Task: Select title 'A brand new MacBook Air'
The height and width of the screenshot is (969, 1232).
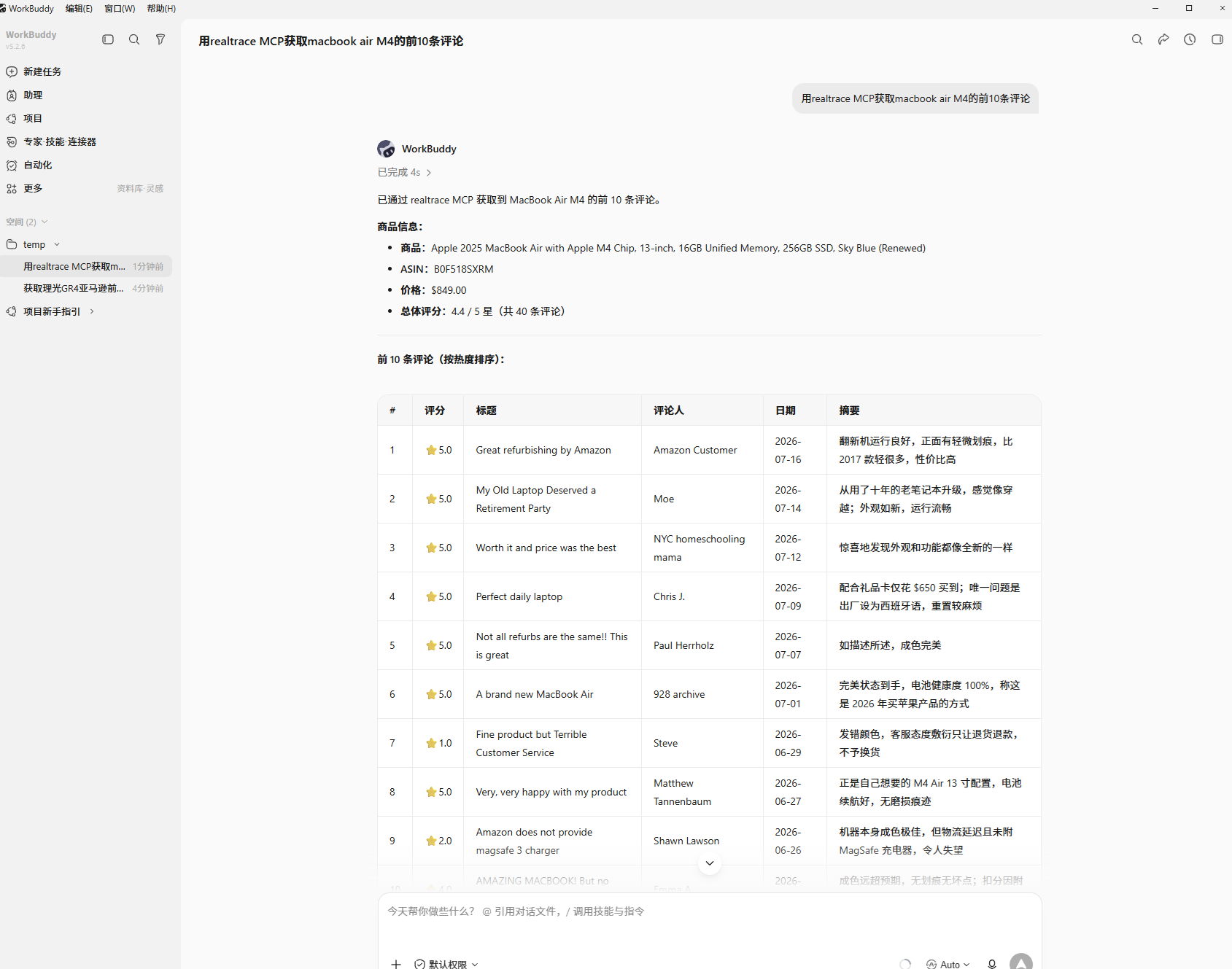Action: 535,694
